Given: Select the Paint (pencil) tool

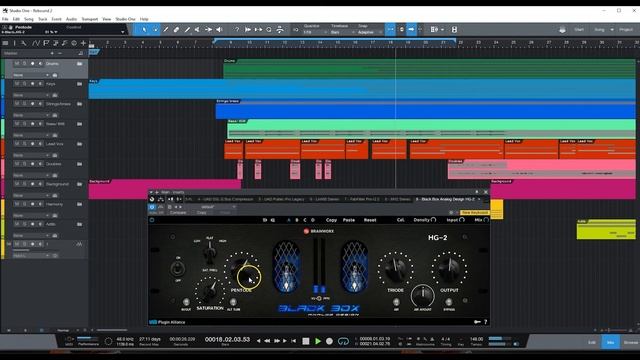Looking at the screenshot, I should (x=187, y=30).
